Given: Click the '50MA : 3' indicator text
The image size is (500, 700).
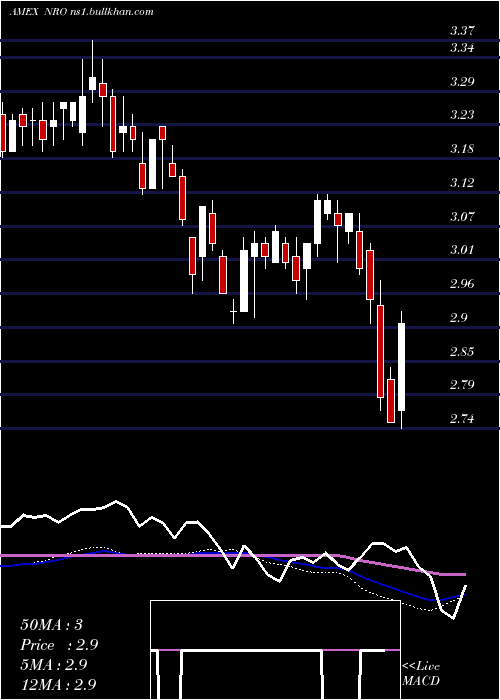Looking at the screenshot, I should (51, 625).
